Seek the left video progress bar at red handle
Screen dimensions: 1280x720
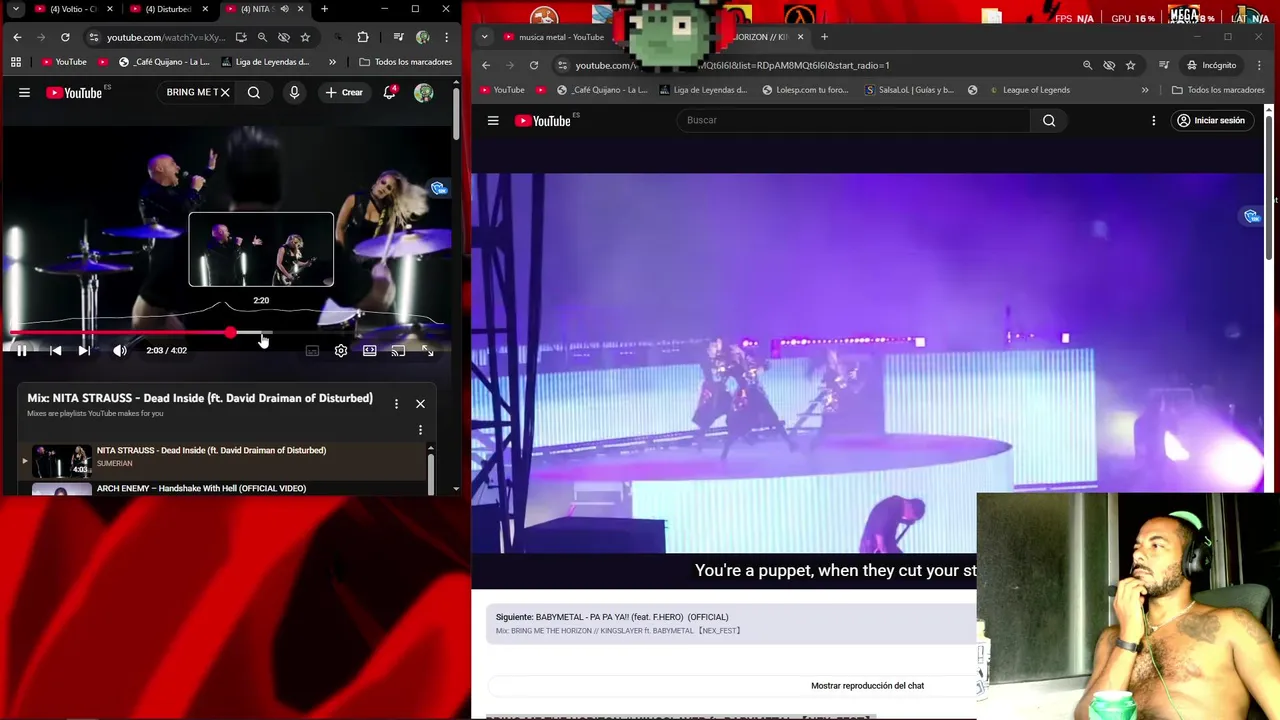(x=231, y=332)
